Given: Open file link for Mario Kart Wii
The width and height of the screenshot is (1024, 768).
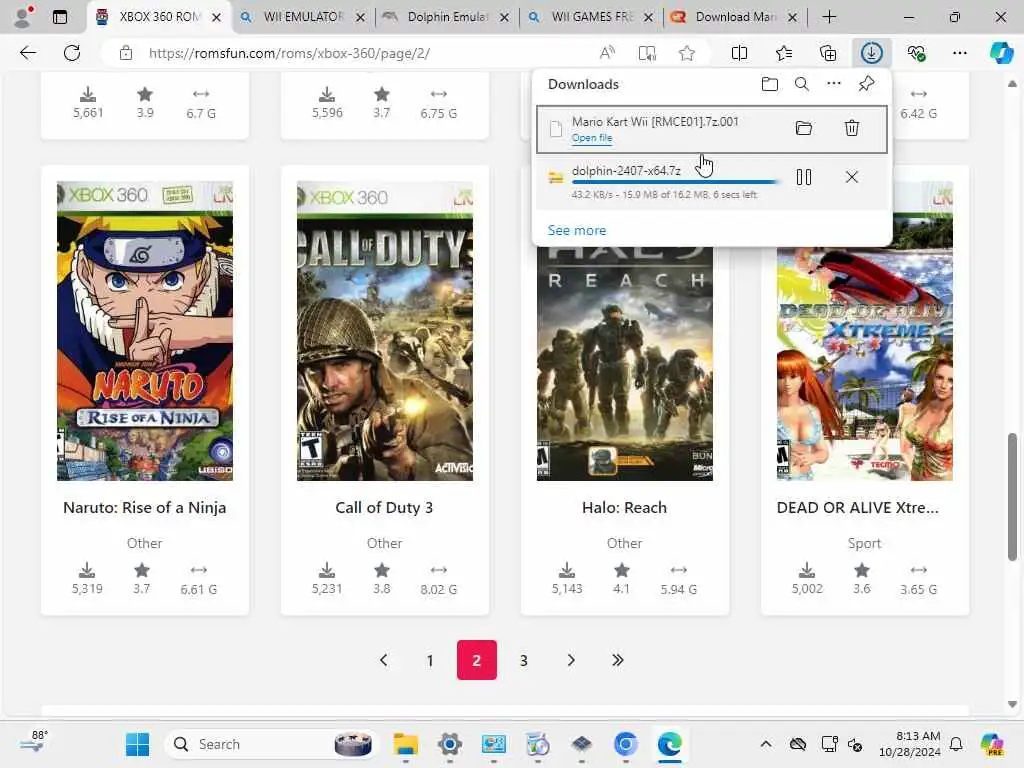Looking at the screenshot, I should pyautogui.click(x=592, y=138).
